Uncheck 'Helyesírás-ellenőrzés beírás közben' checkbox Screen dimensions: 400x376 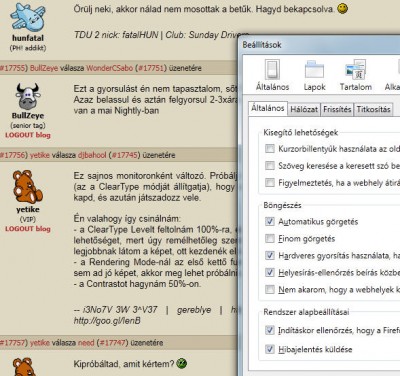coord(270,272)
